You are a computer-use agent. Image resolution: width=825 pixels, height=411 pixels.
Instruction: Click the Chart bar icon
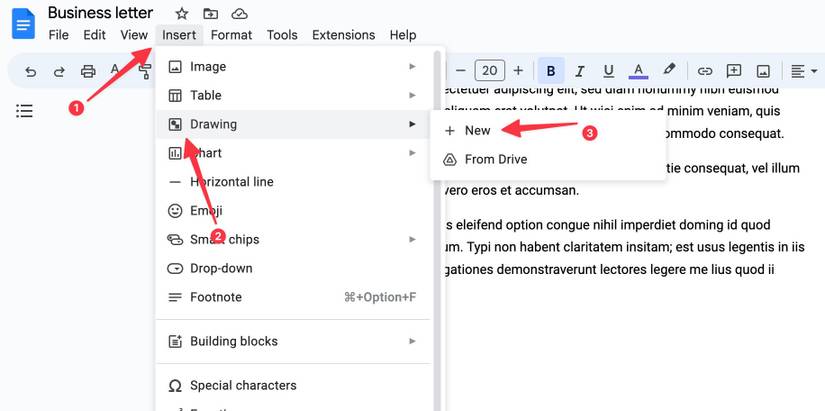[x=175, y=153]
